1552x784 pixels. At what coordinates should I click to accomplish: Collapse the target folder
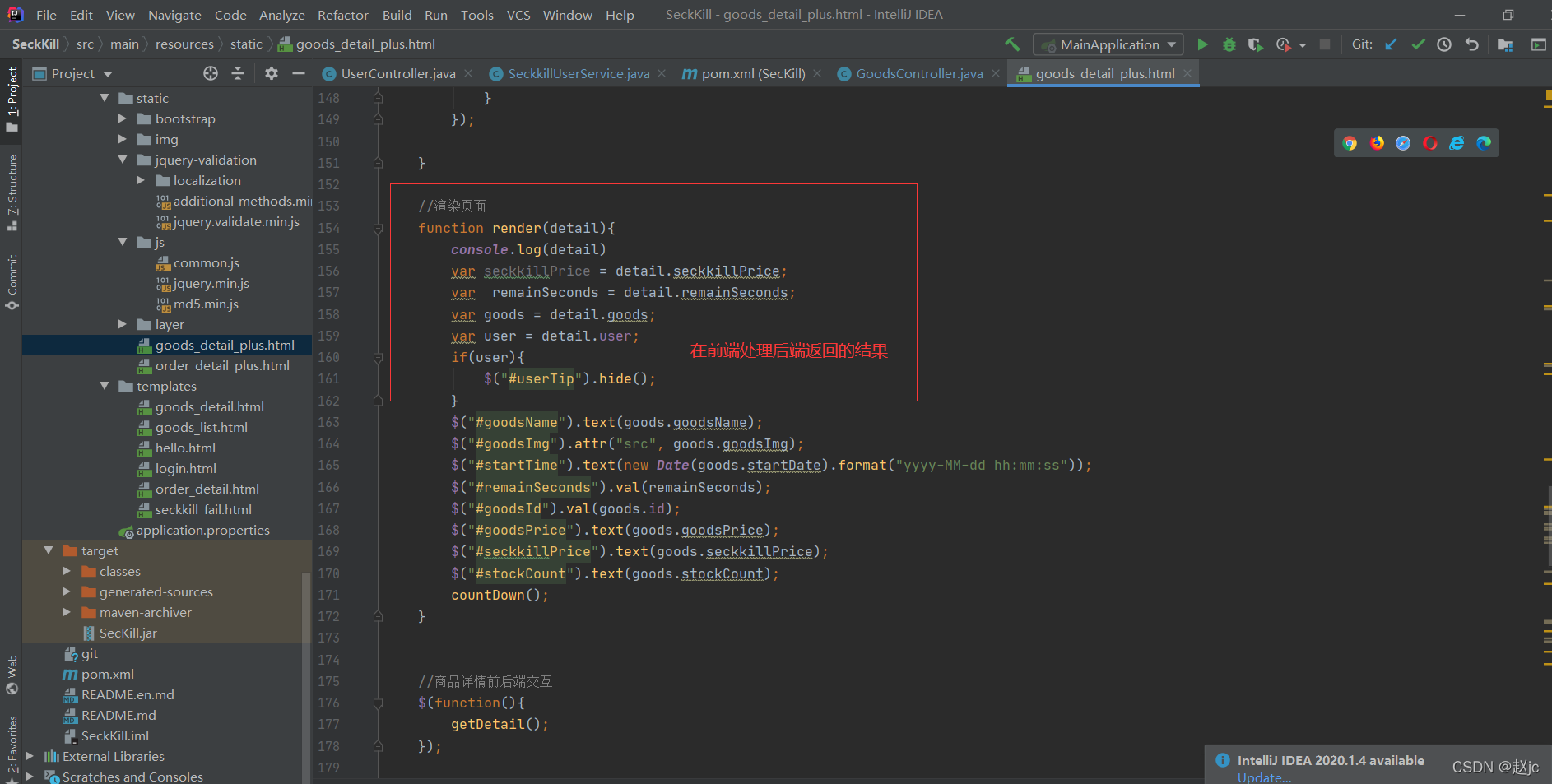pos(49,550)
